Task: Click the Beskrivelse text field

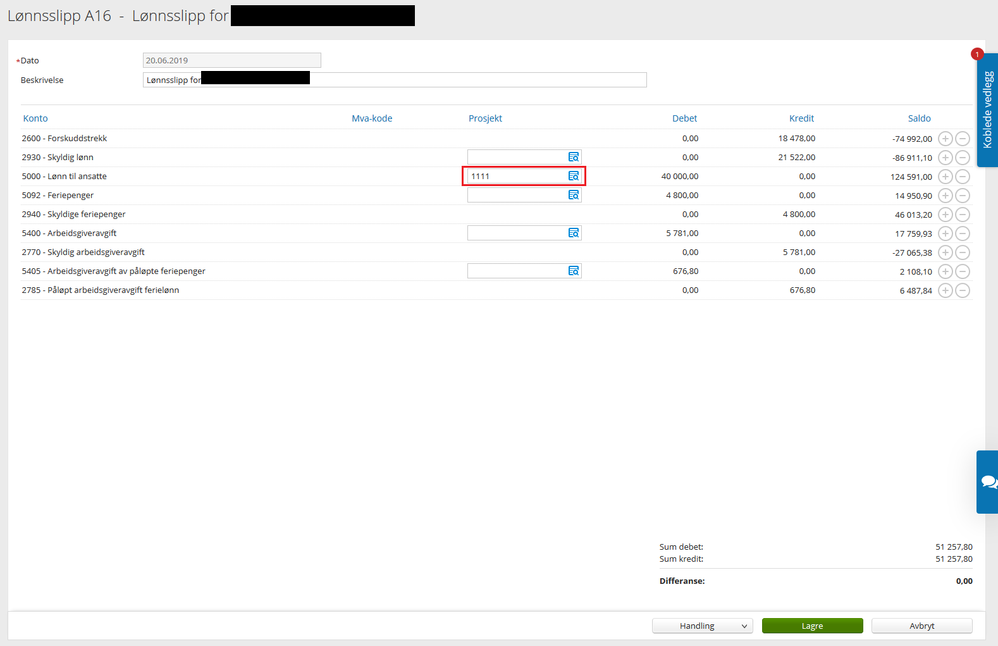Action: [x=395, y=80]
